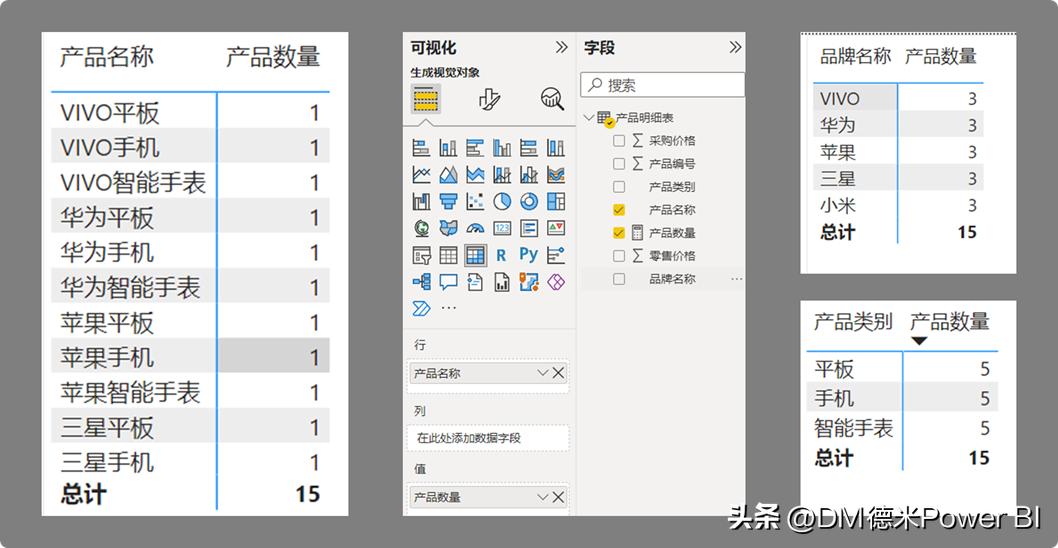The height and width of the screenshot is (548, 1058).
Task: Sort by 产品类别 column header
Action: tap(854, 321)
